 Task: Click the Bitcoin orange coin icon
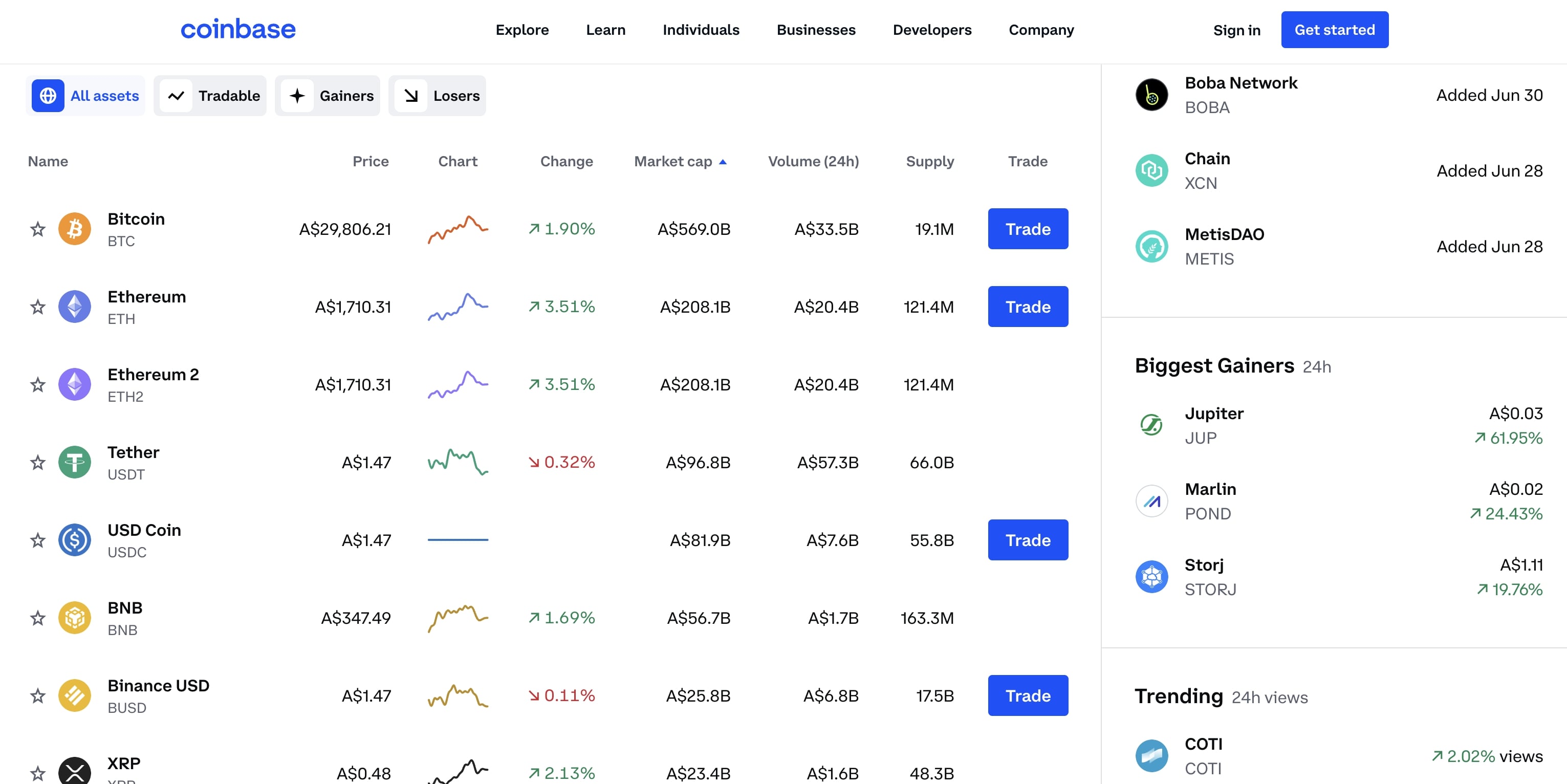74,229
